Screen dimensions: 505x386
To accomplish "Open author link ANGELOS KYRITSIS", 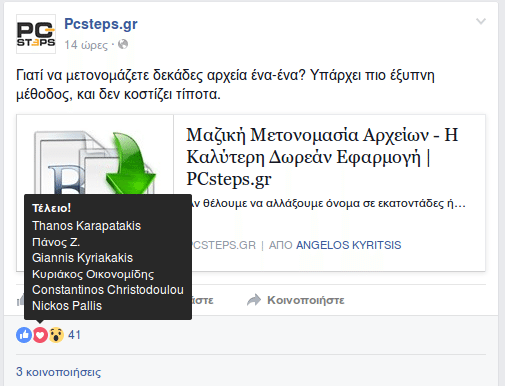I will pos(349,245).
